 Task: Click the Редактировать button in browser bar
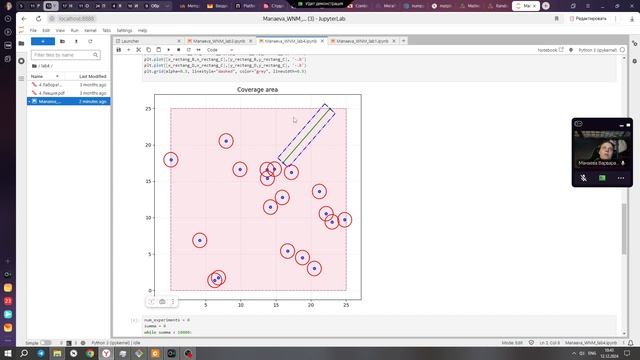[x=588, y=19]
